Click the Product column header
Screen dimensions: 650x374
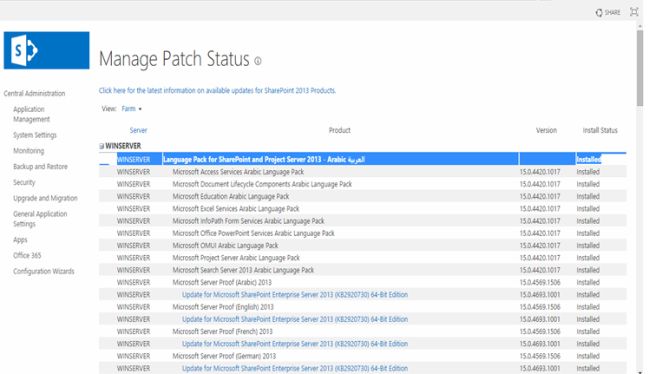[x=340, y=130]
